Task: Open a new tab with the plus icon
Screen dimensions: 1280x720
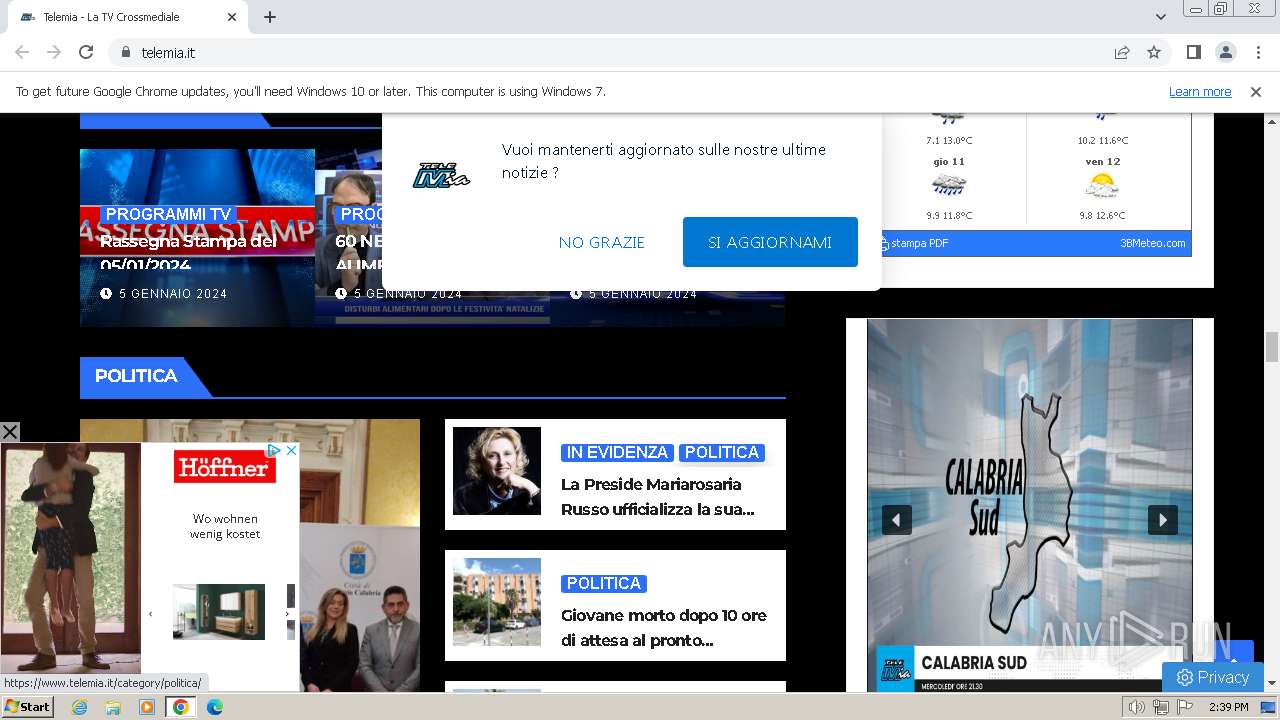Action: click(x=270, y=17)
